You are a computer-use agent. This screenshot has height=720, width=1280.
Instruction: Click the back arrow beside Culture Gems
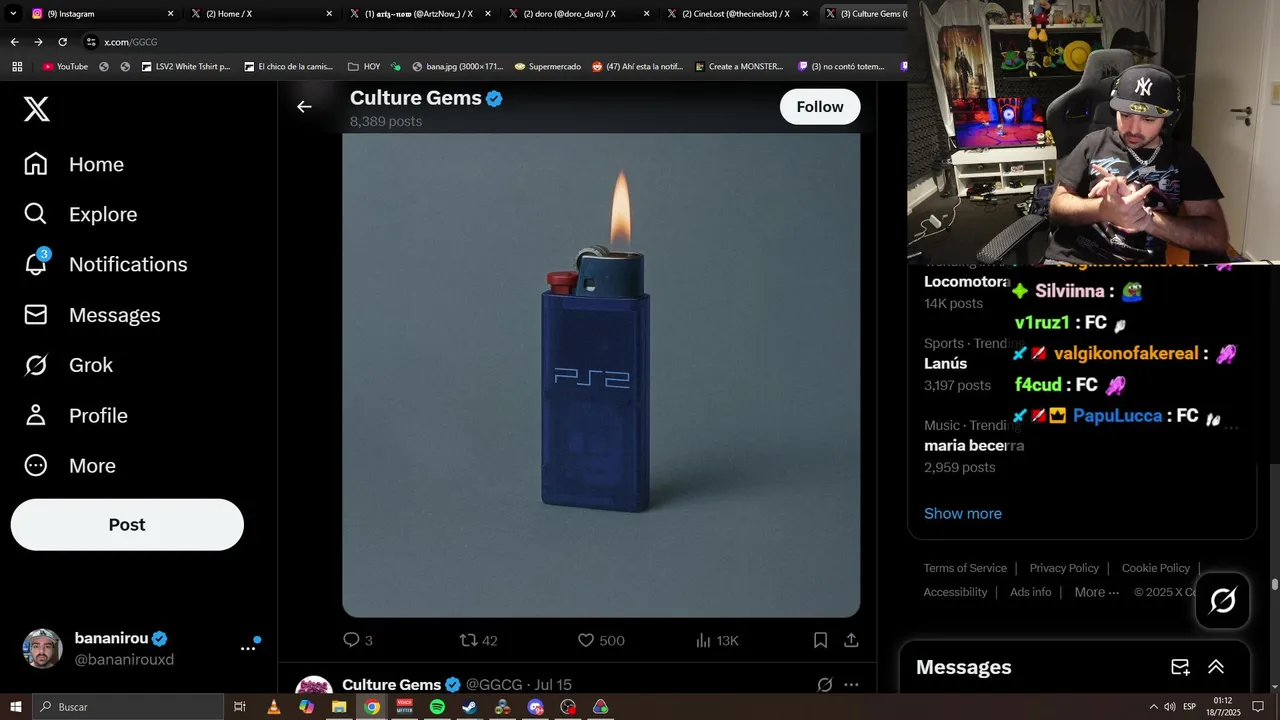[304, 107]
